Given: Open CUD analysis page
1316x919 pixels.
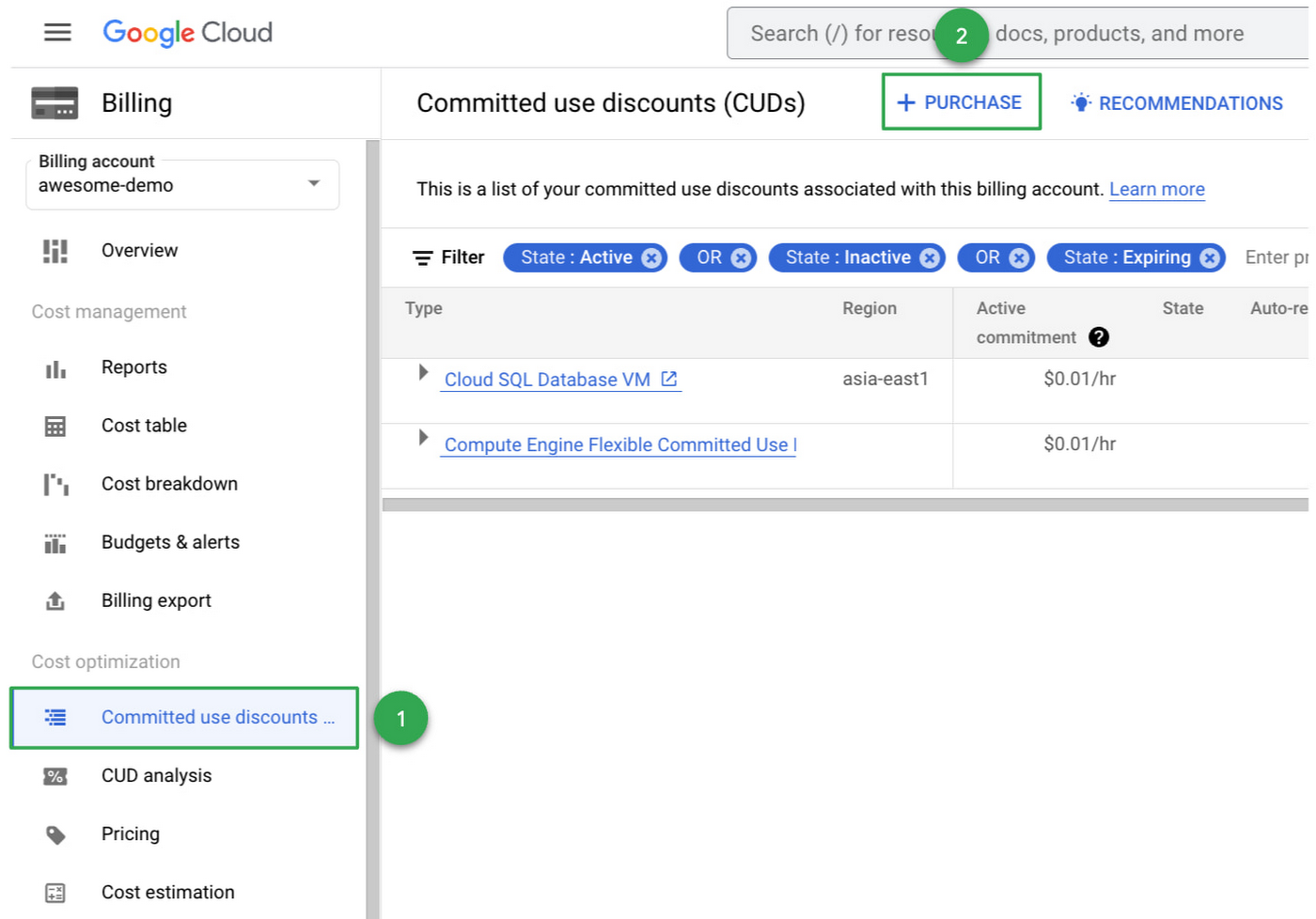Looking at the screenshot, I should pos(156,776).
